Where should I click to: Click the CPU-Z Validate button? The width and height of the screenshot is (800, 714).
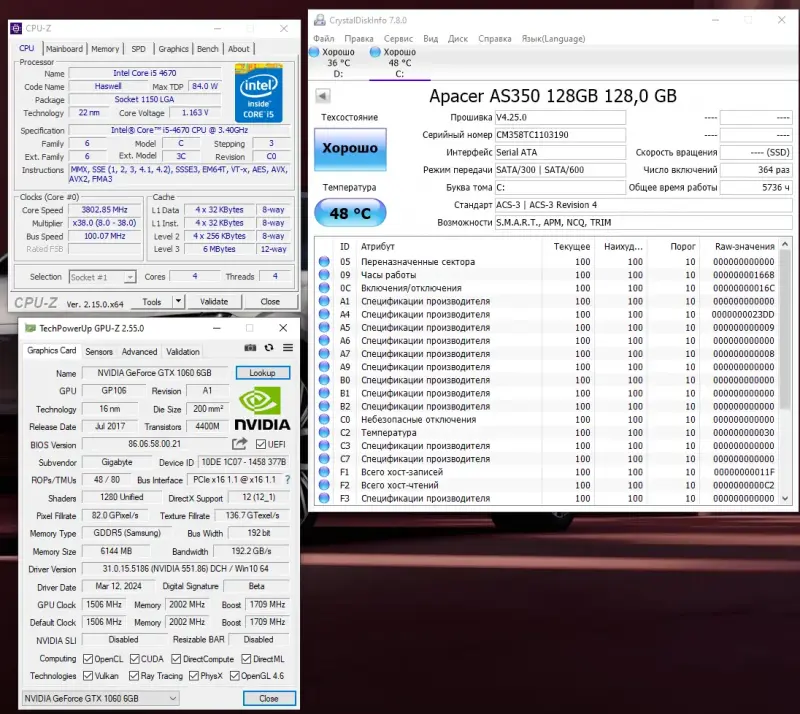214,302
